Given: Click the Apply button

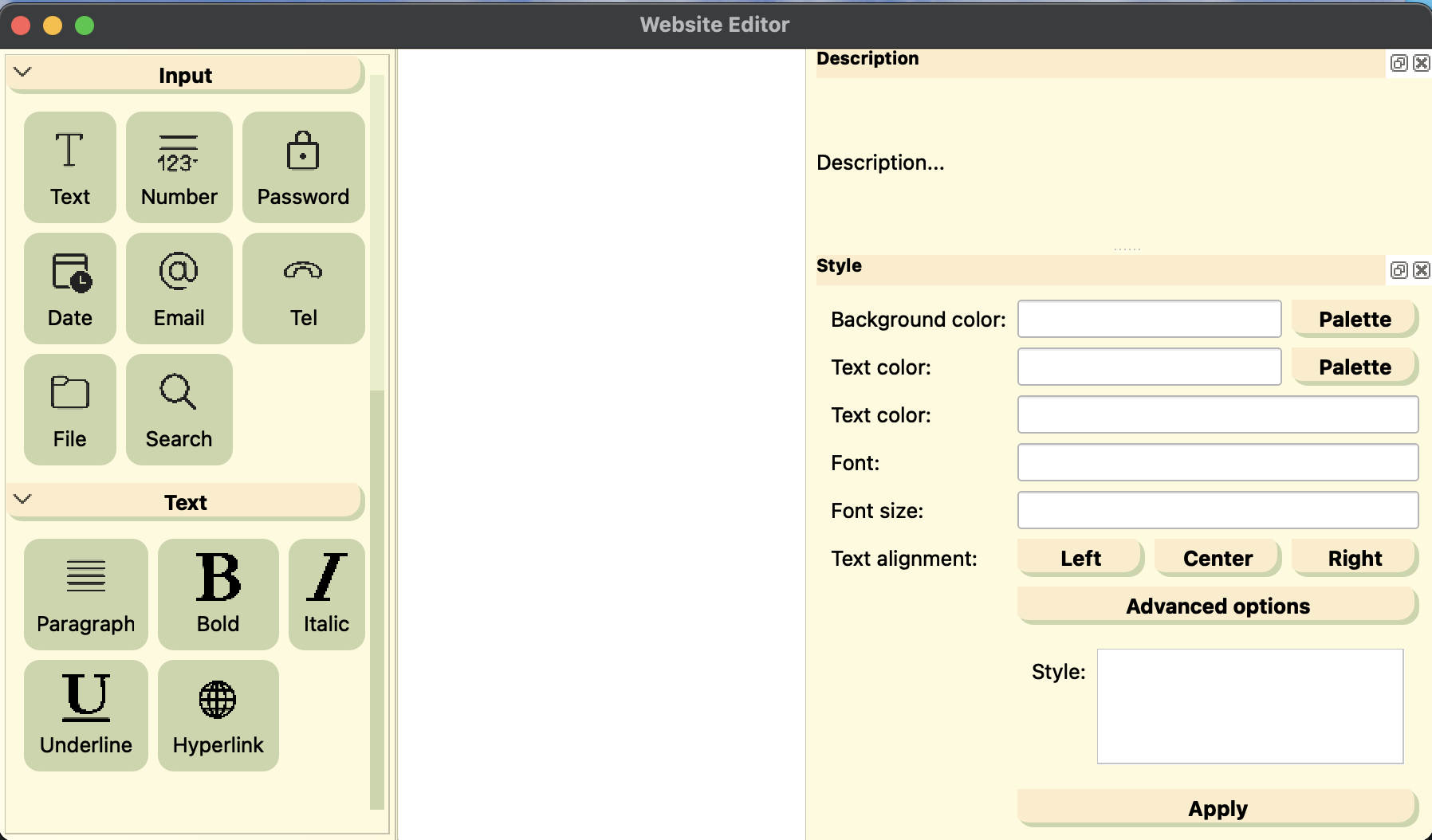Looking at the screenshot, I should pos(1217,809).
